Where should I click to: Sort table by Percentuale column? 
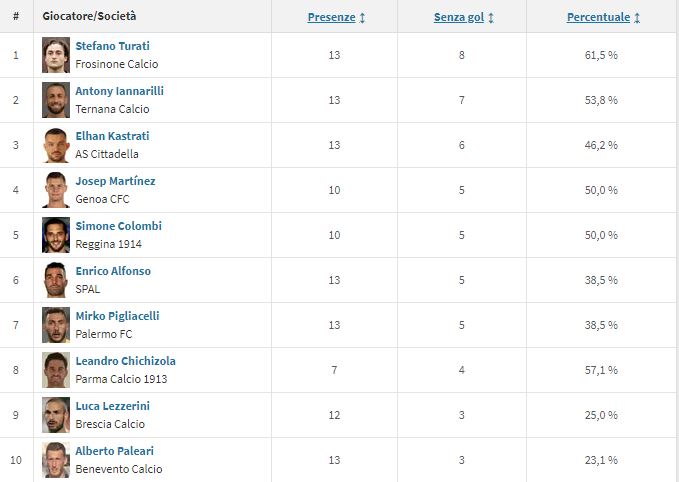[x=603, y=17]
